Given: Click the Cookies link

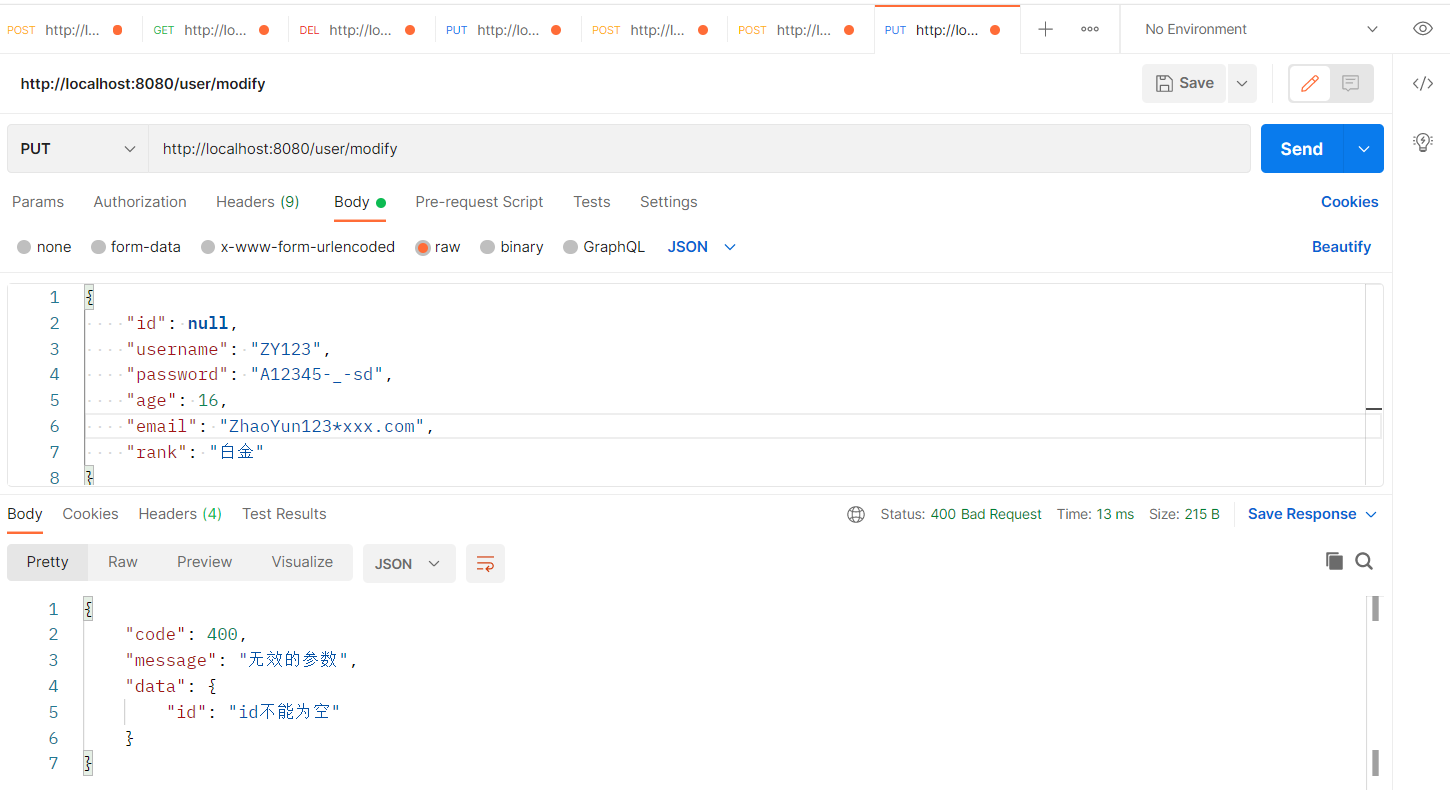Looking at the screenshot, I should coord(1349,202).
